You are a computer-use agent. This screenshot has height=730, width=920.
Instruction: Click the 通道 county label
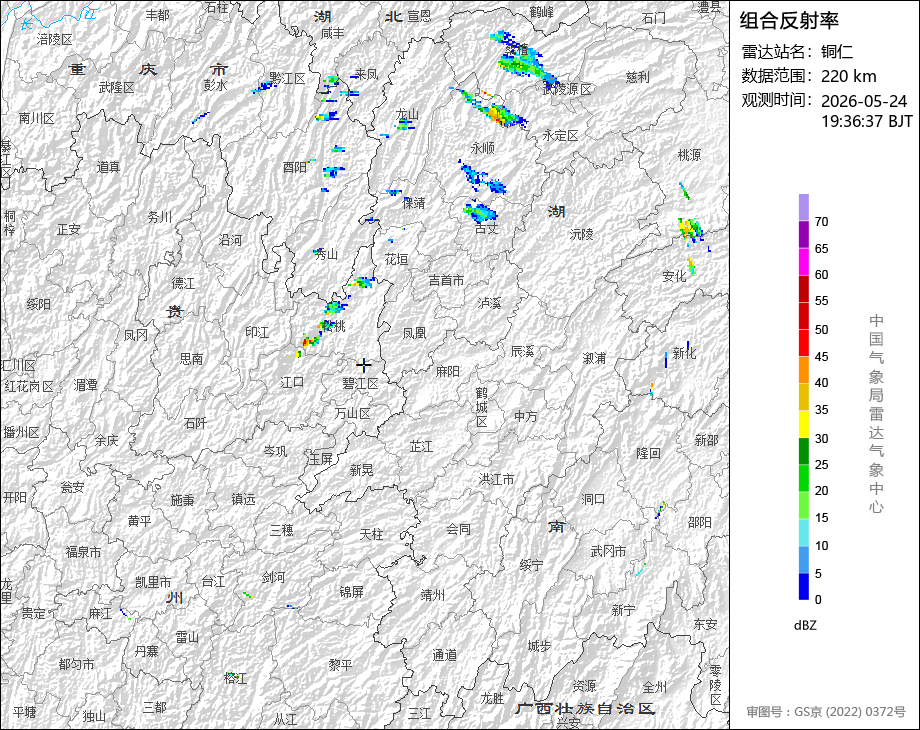444,655
